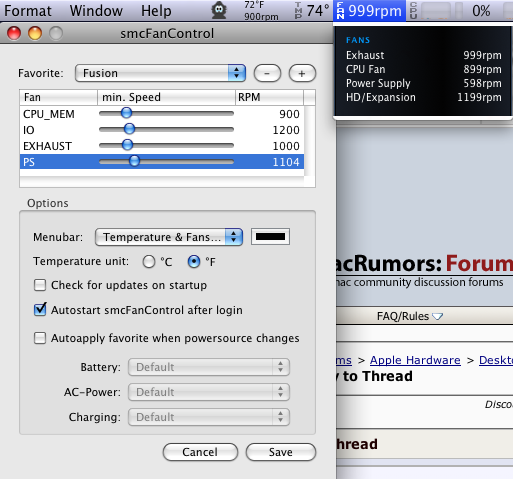Open the Help menu
513x479 pixels.
click(156, 11)
